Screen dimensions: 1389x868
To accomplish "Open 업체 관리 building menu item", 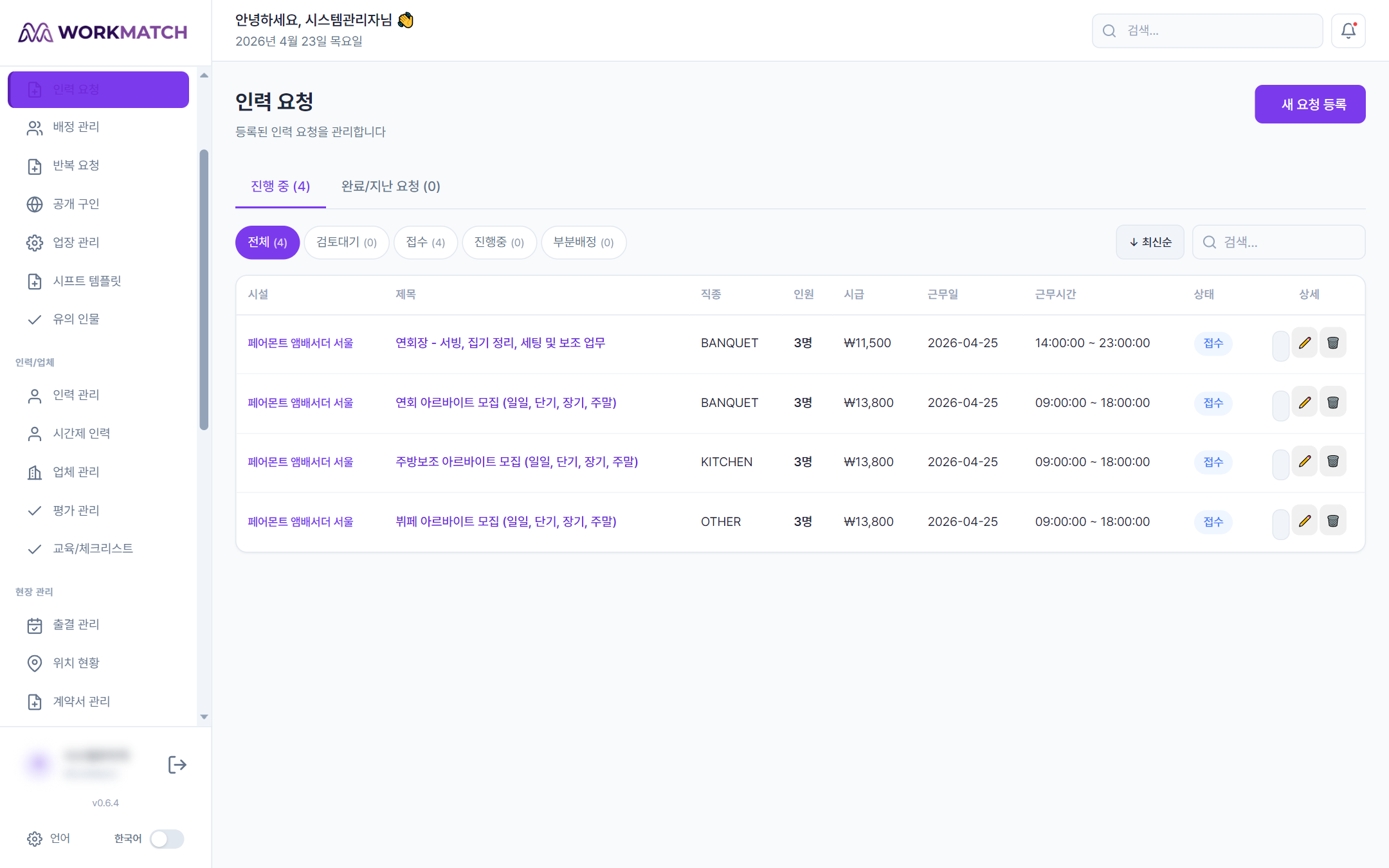I will [98, 472].
